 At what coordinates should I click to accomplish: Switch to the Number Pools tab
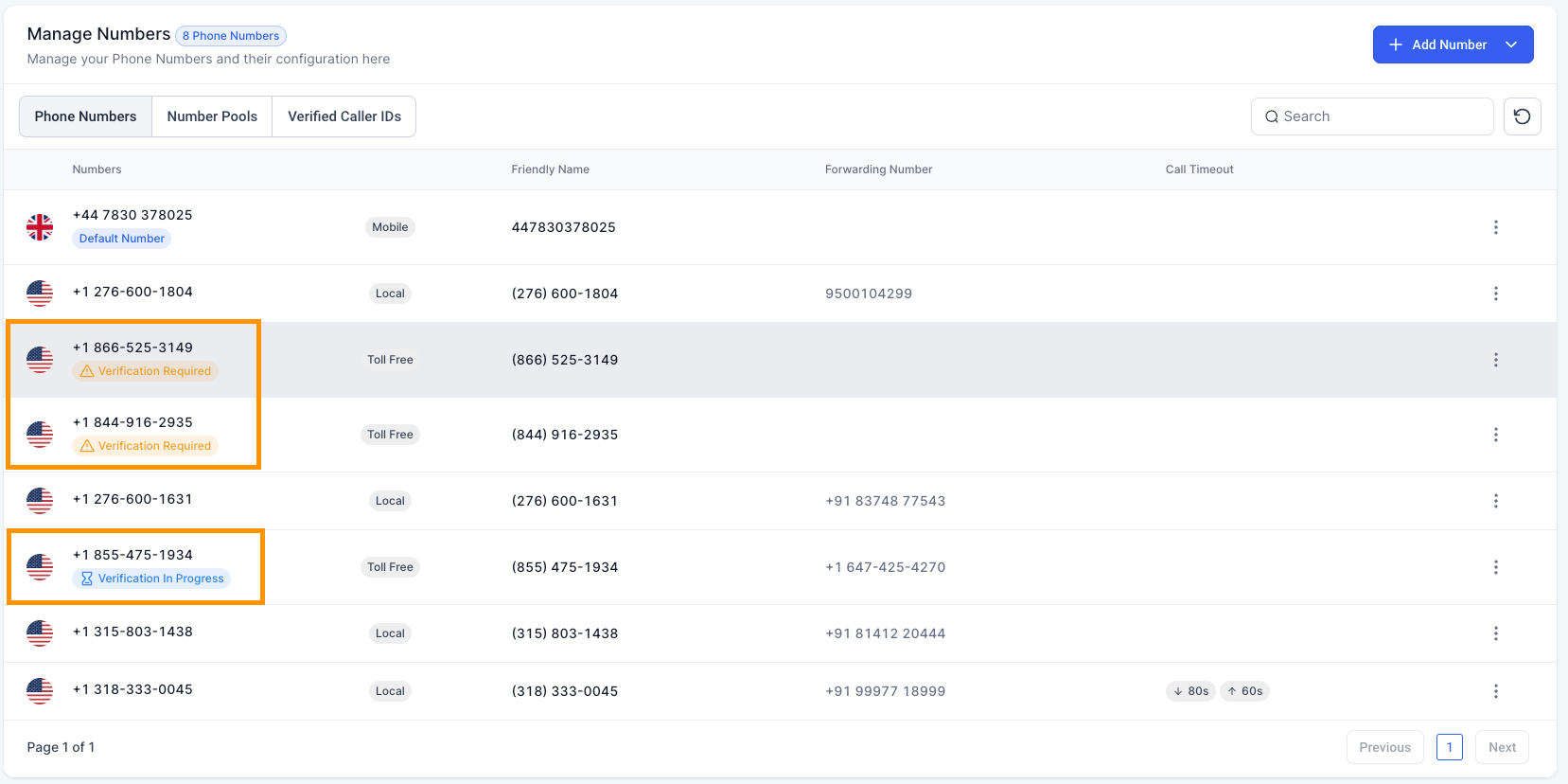[x=212, y=116]
